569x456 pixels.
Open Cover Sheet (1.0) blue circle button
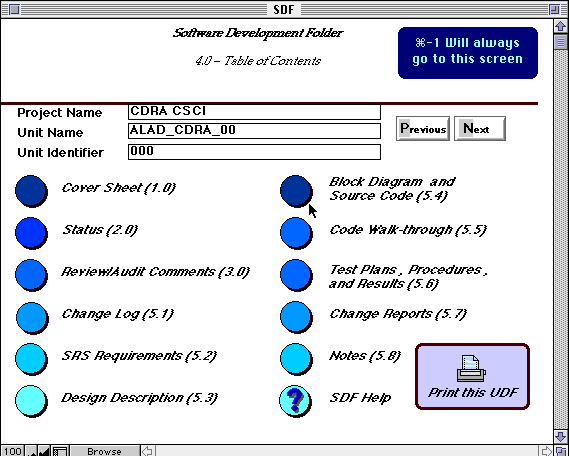coord(31,191)
